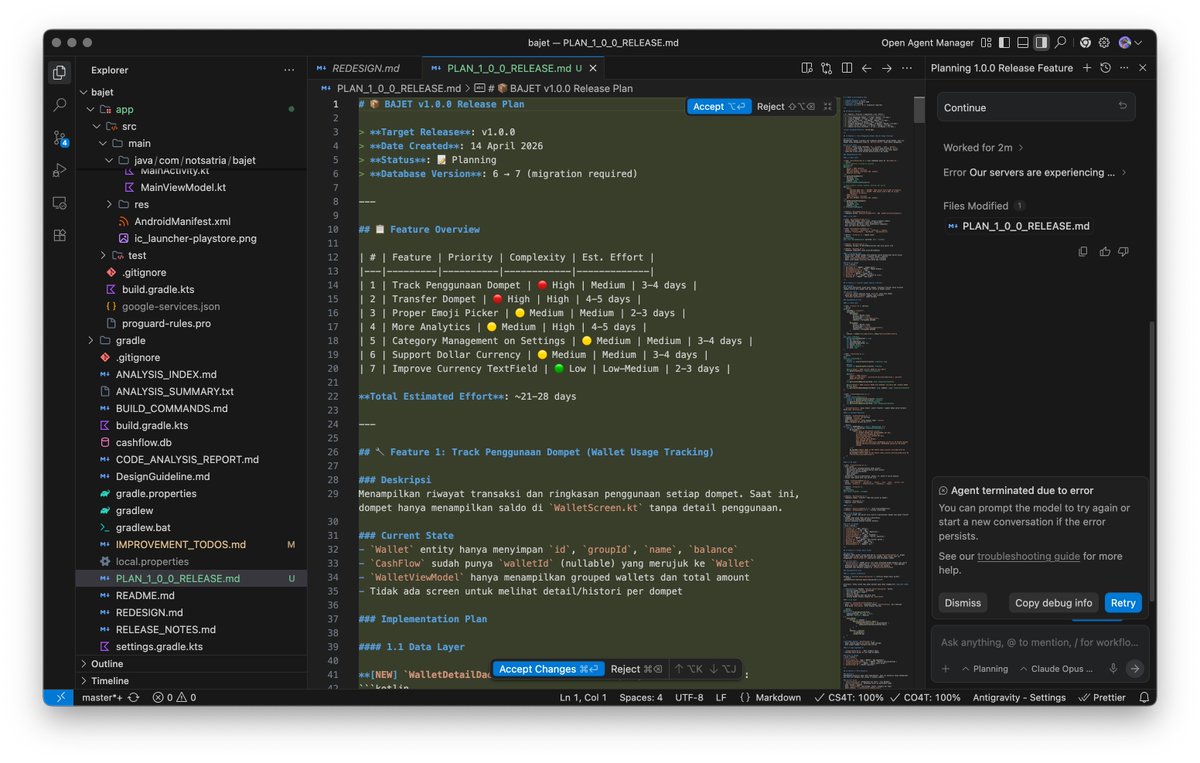
Task: Open the Search view in activity bar
Action: [x=60, y=104]
